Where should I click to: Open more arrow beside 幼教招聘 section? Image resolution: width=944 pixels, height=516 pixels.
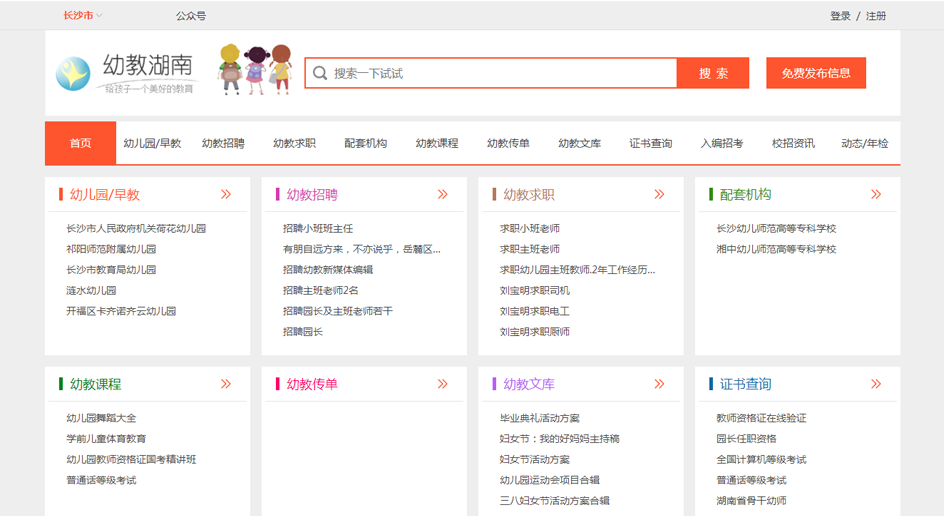click(442, 194)
